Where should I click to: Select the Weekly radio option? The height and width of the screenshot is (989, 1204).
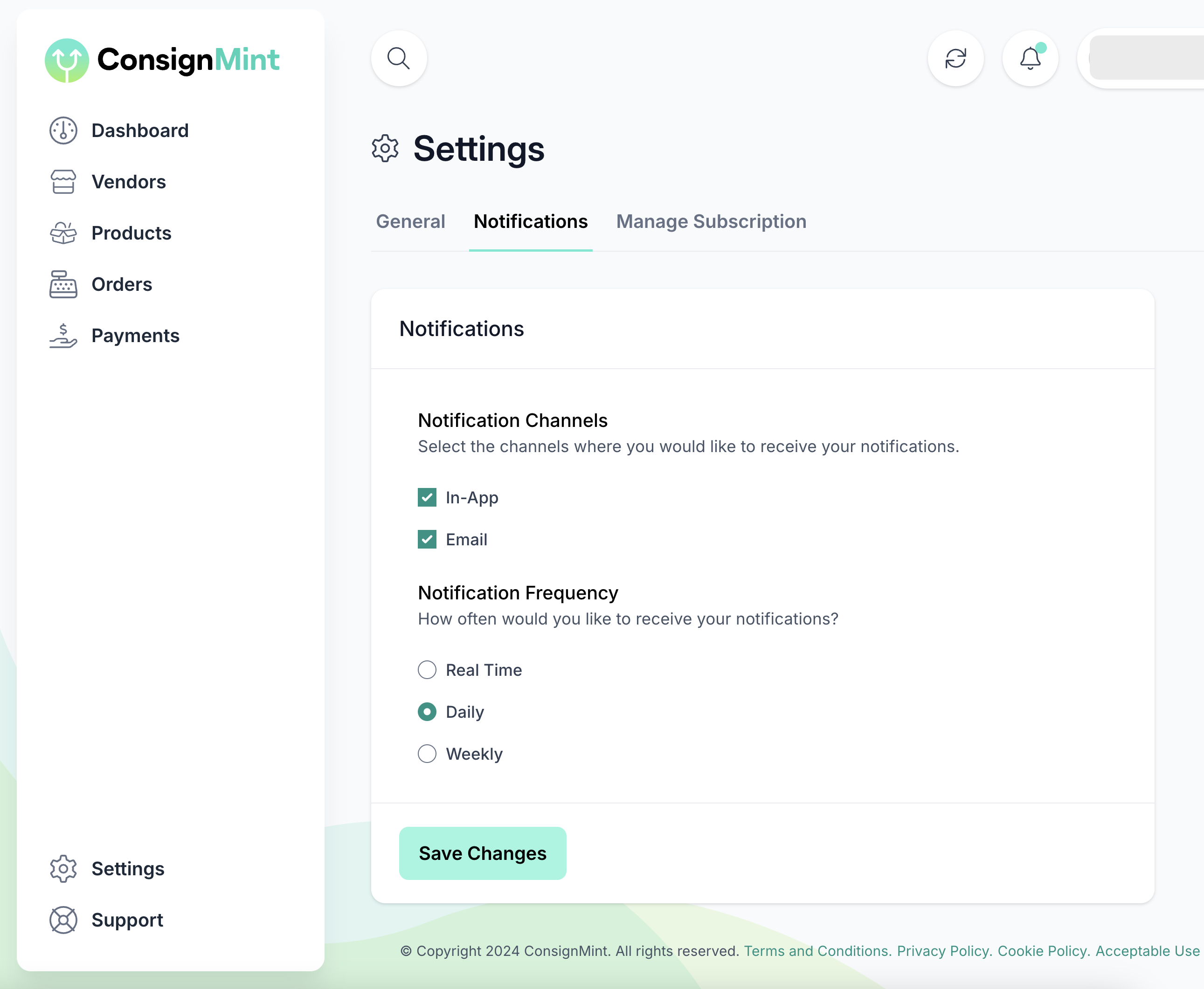[427, 754]
